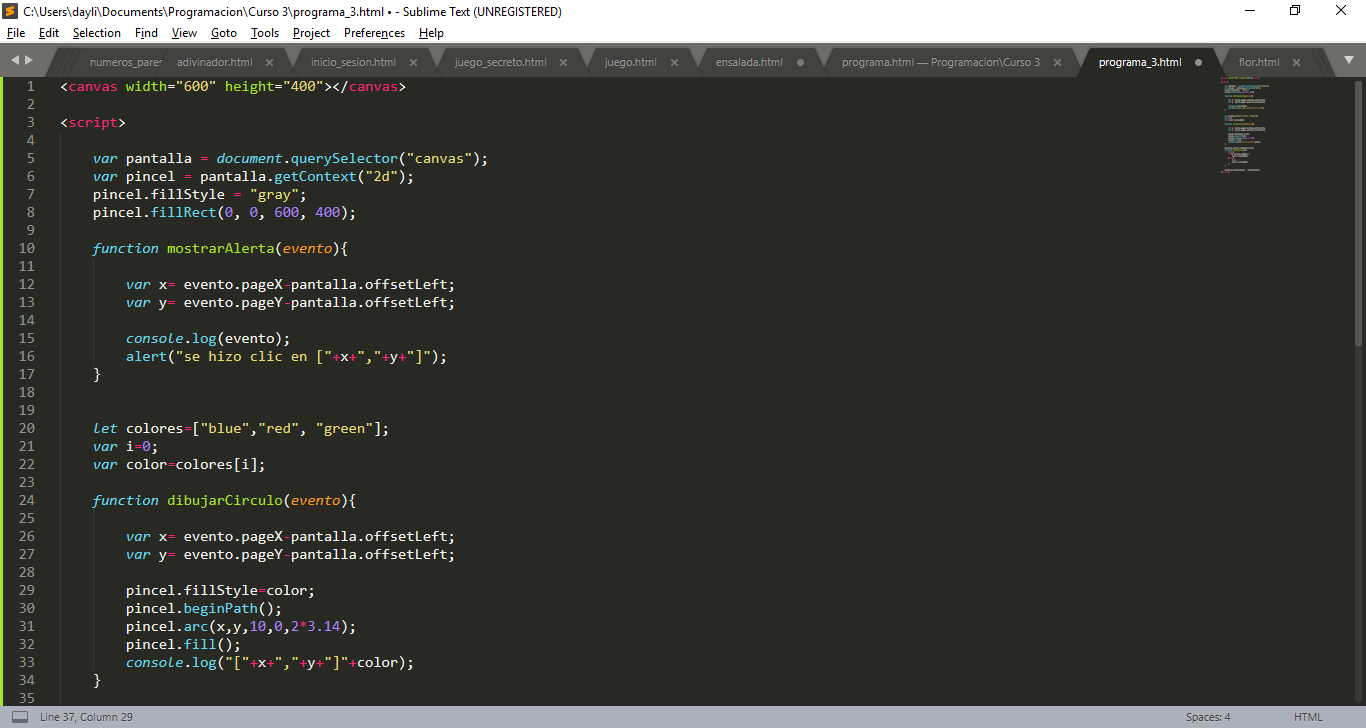Switch to the juego_secreto.html tab
The height and width of the screenshot is (728, 1366).
tap(500, 62)
